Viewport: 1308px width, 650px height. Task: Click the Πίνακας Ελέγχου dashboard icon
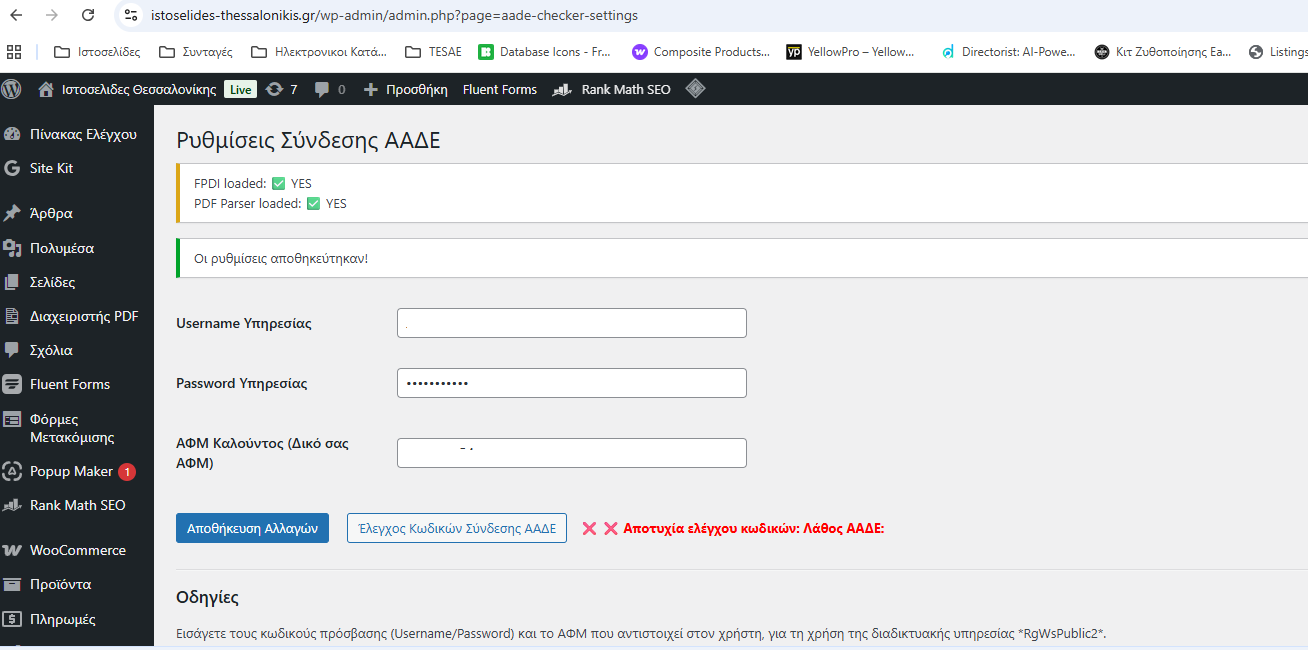click(x=12, y=134)
